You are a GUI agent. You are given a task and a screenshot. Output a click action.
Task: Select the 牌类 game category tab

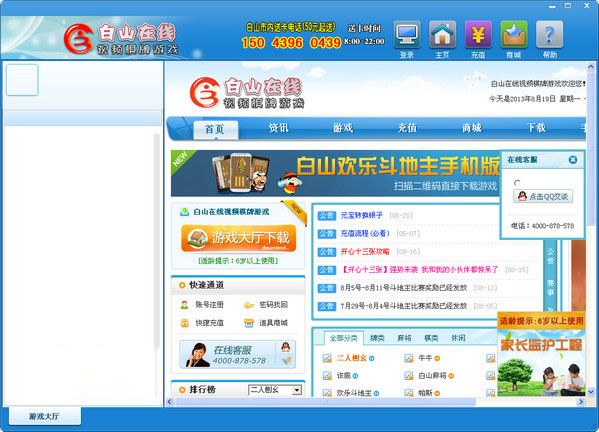pos(377,338)
